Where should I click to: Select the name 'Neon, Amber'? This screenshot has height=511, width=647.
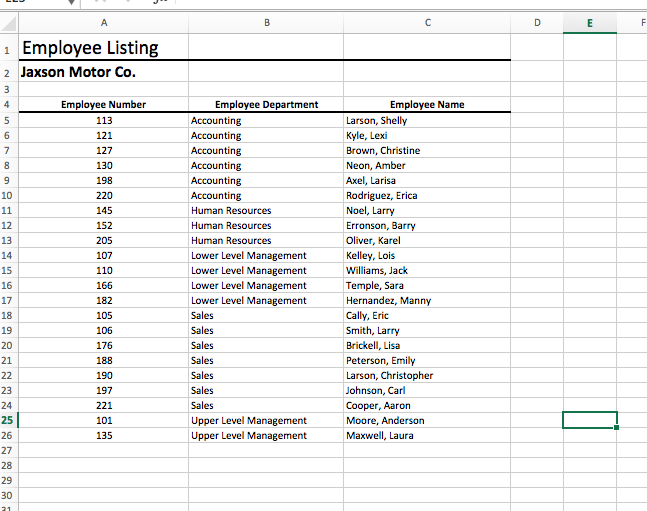point(375,166)
